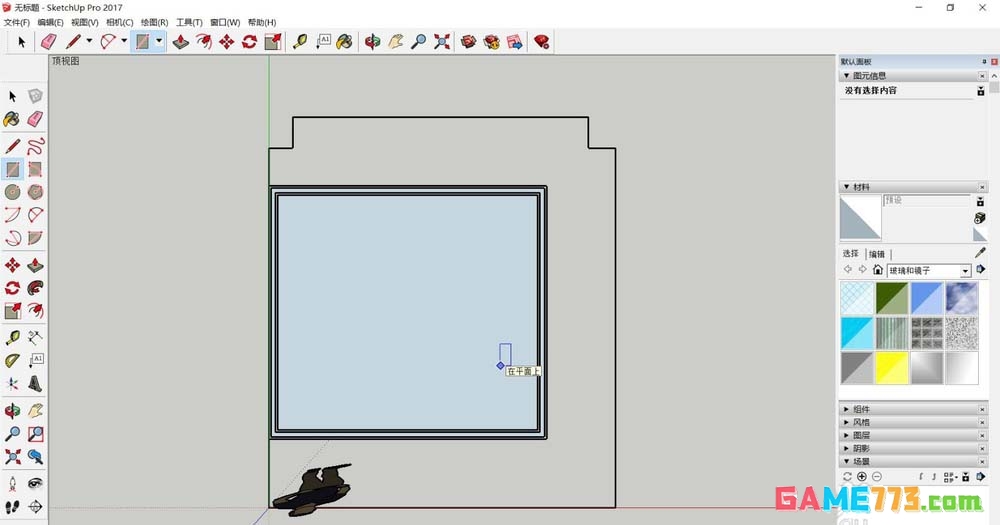This screenshot has width=1000, height=525.
Task: Select the Section Plane tool in the left toolbar
Action: pyautogui.click(x=36, y=507)
